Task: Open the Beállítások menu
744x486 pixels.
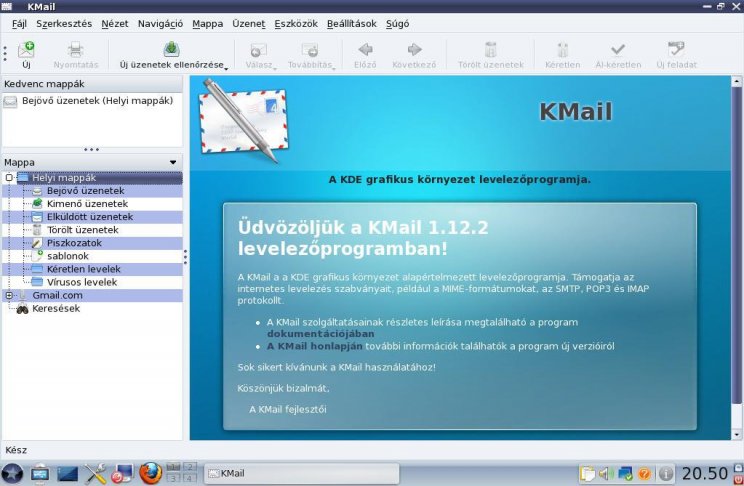Action: [352, 24]
